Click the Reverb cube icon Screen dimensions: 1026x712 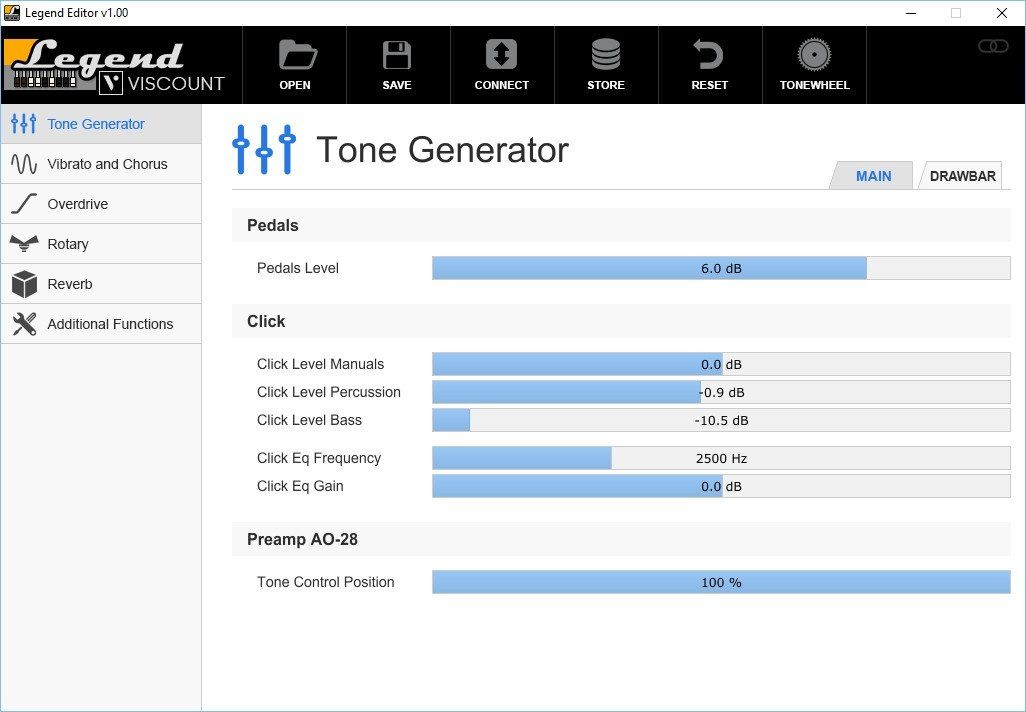[x=24, y=284]
